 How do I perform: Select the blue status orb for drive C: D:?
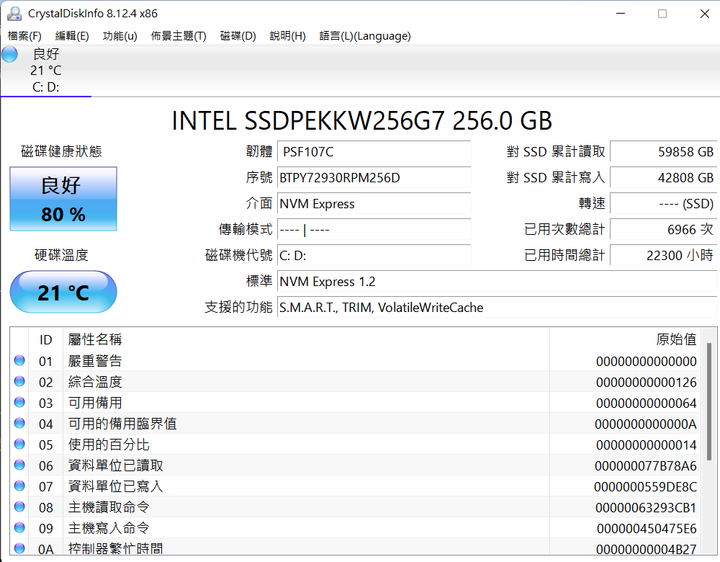10,54
